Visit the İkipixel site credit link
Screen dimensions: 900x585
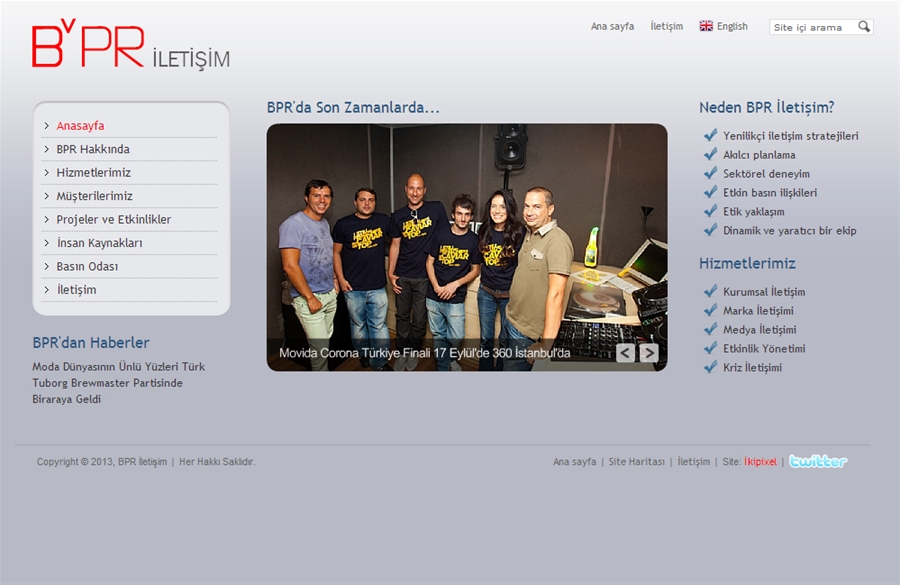[760, 462]
